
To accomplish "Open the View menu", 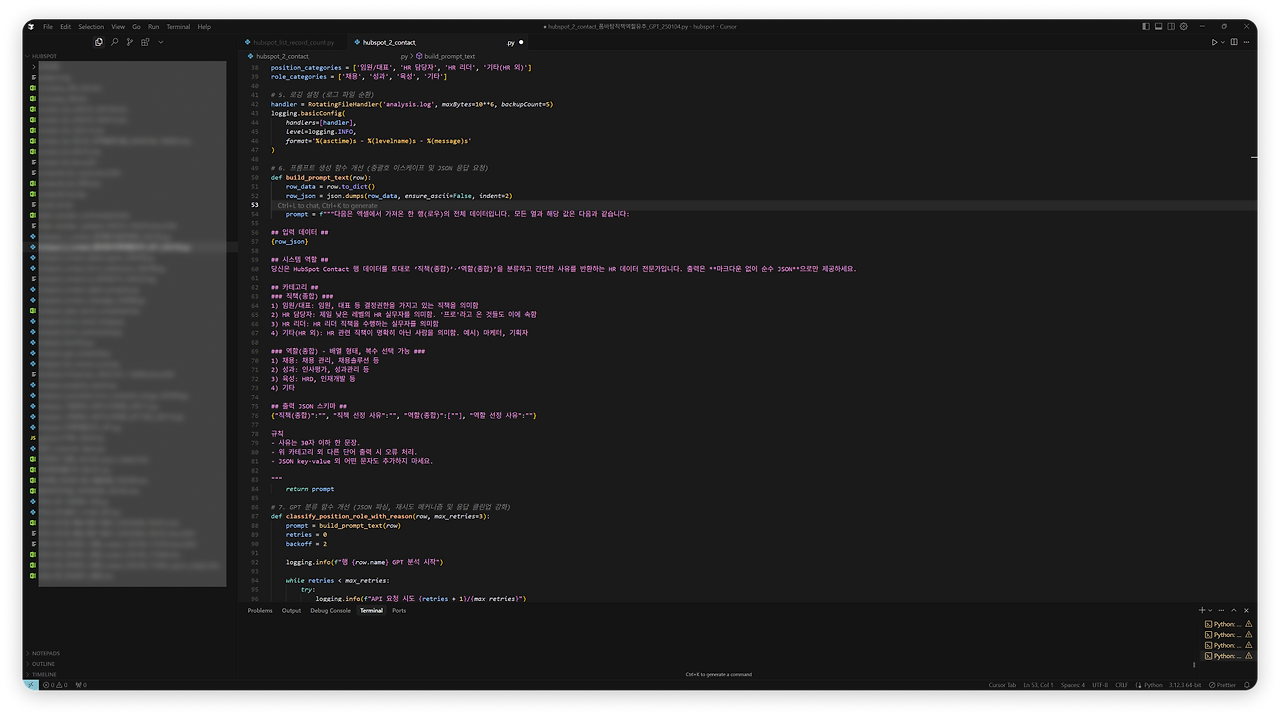I will pos(118,26).
